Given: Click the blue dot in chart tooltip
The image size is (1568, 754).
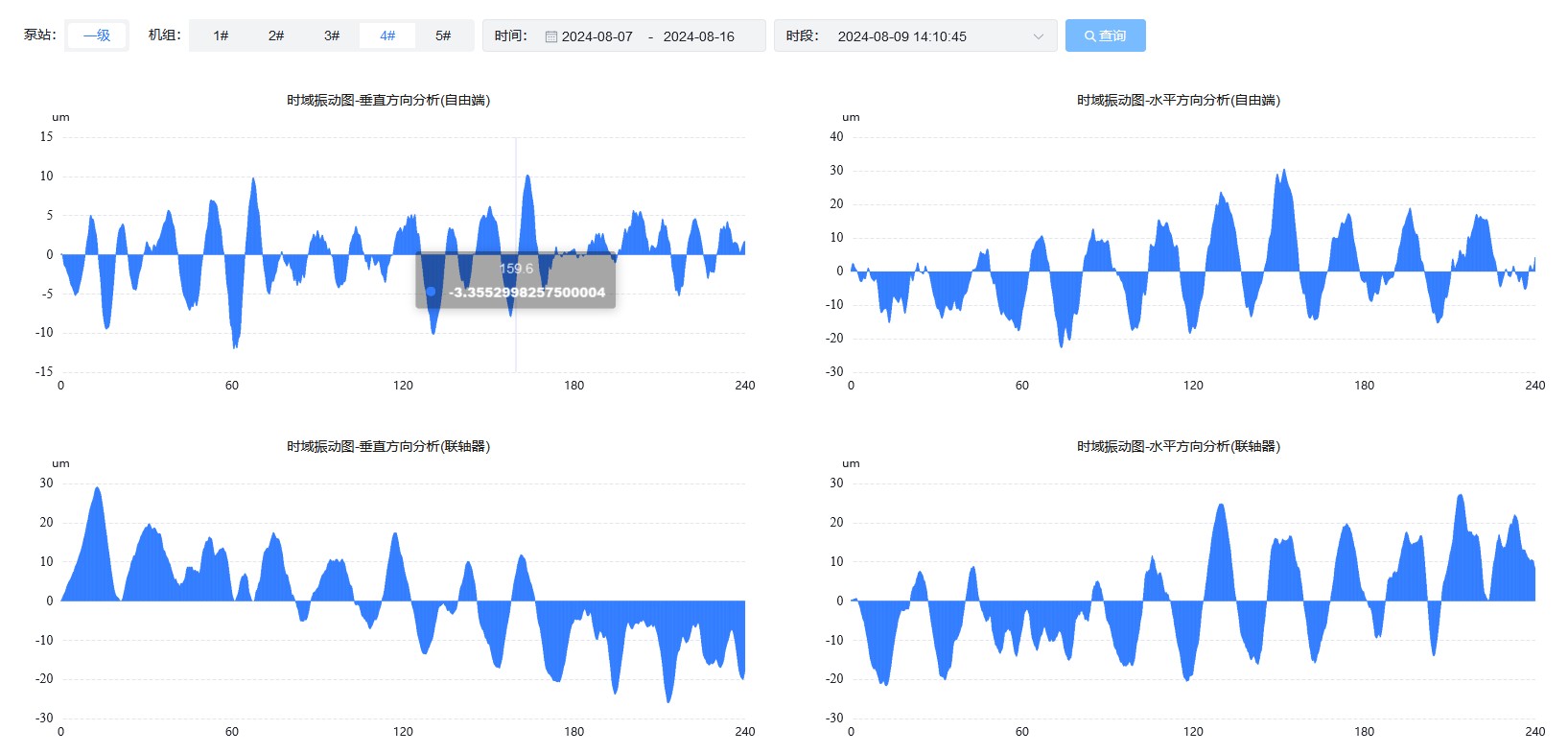Looking at the screenshot, I should pos(432,292).
